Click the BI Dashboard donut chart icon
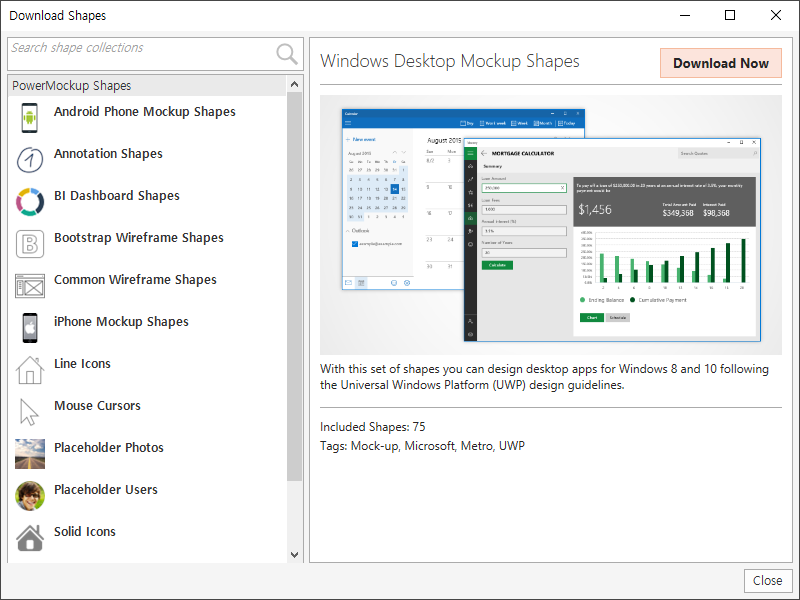800x600 pixels. (30, 202)
